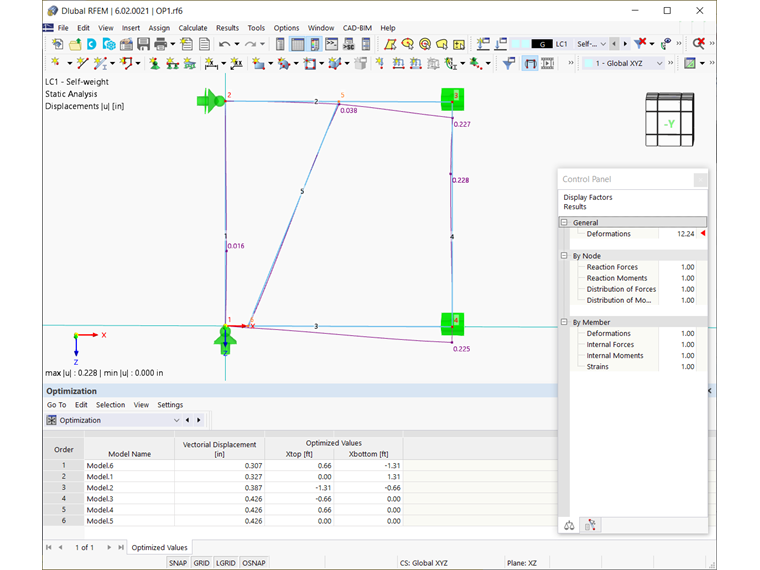Open the 1 - Global XYZ dropdown
Screen dimensions: 760x570
click(x=623, y=63)
